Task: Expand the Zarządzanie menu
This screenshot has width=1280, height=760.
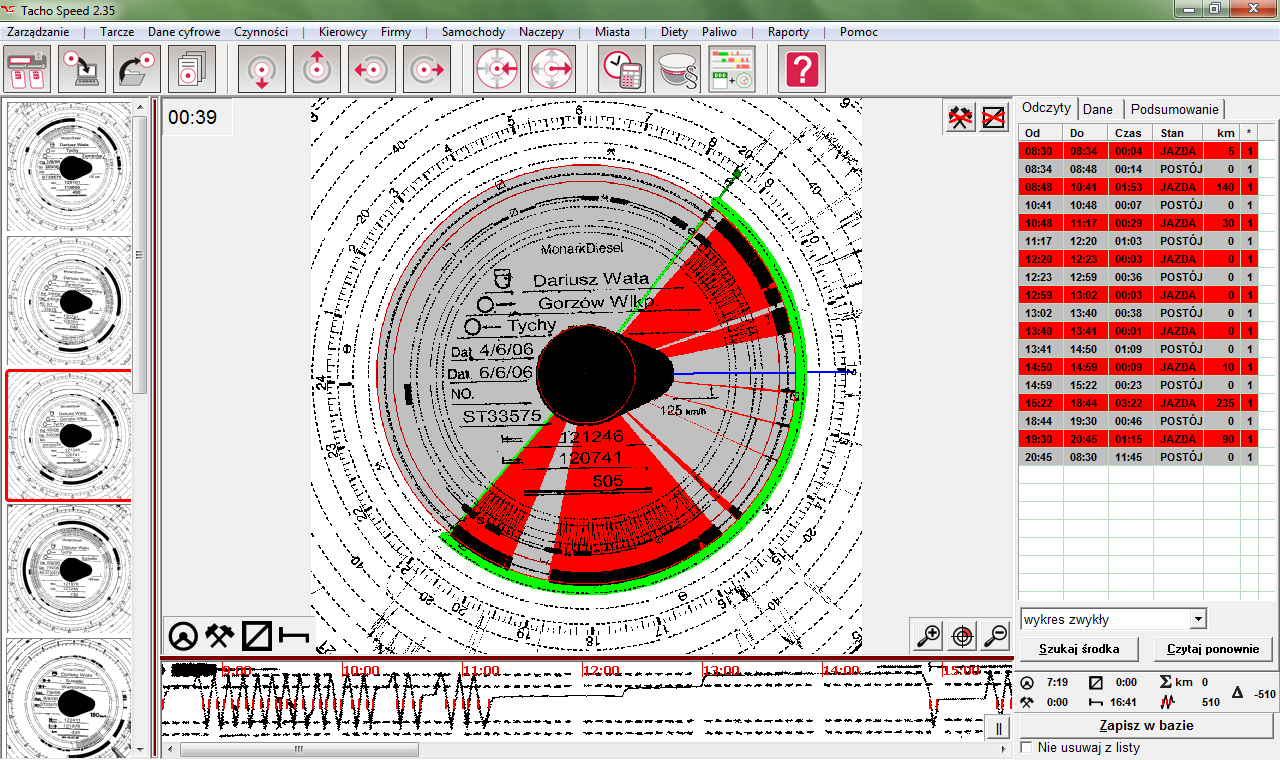Action: point(38,32)
